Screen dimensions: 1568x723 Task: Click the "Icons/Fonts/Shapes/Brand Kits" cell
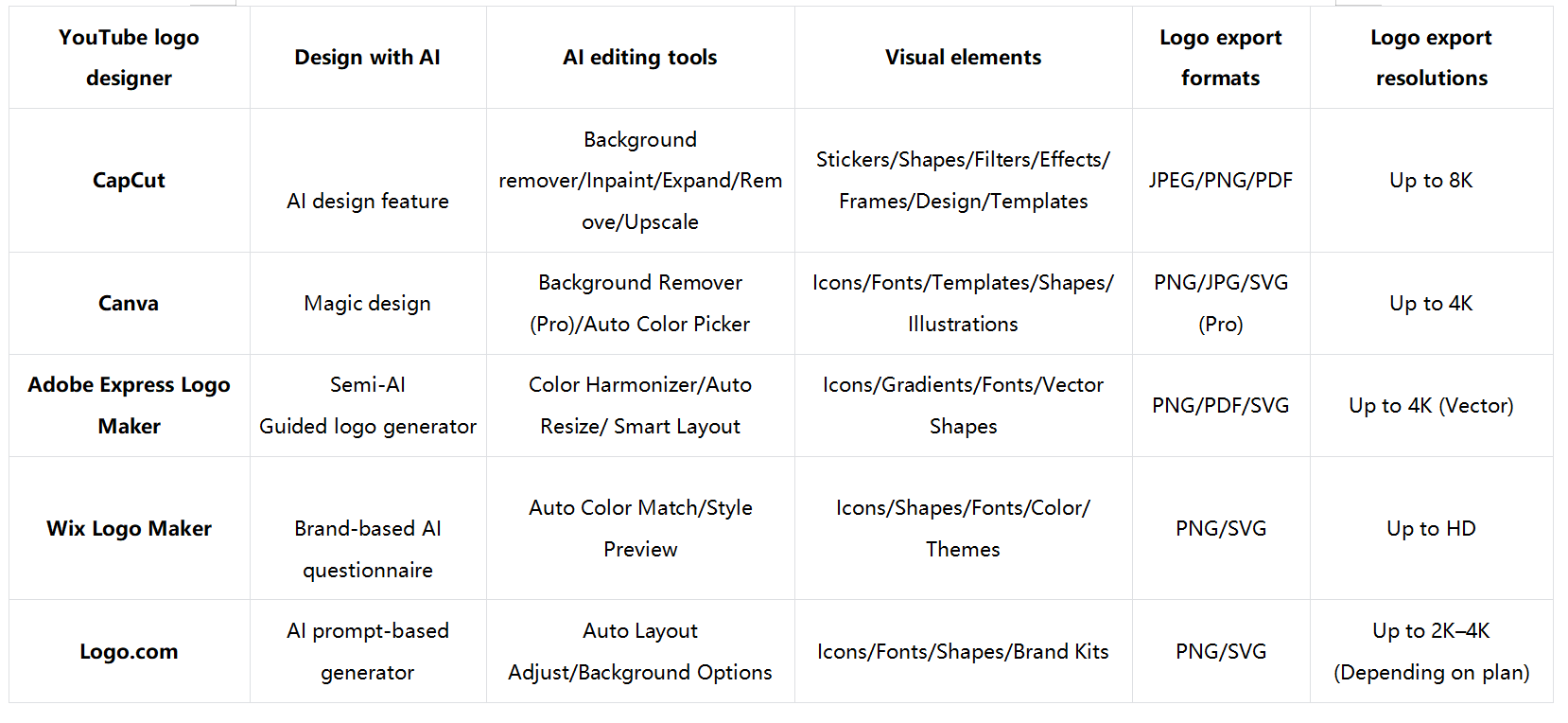963,652
